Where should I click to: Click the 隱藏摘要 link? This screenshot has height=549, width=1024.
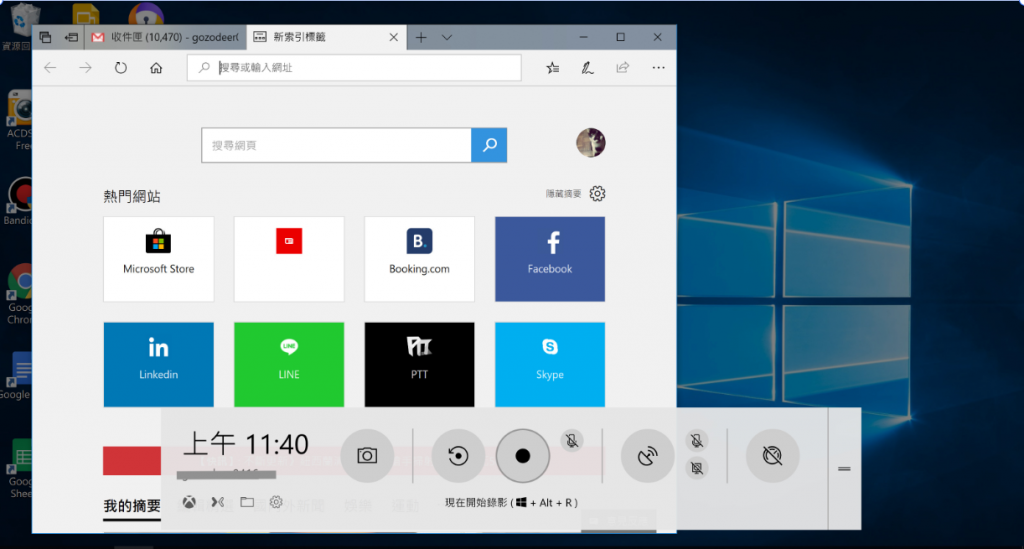click(564, 194)
